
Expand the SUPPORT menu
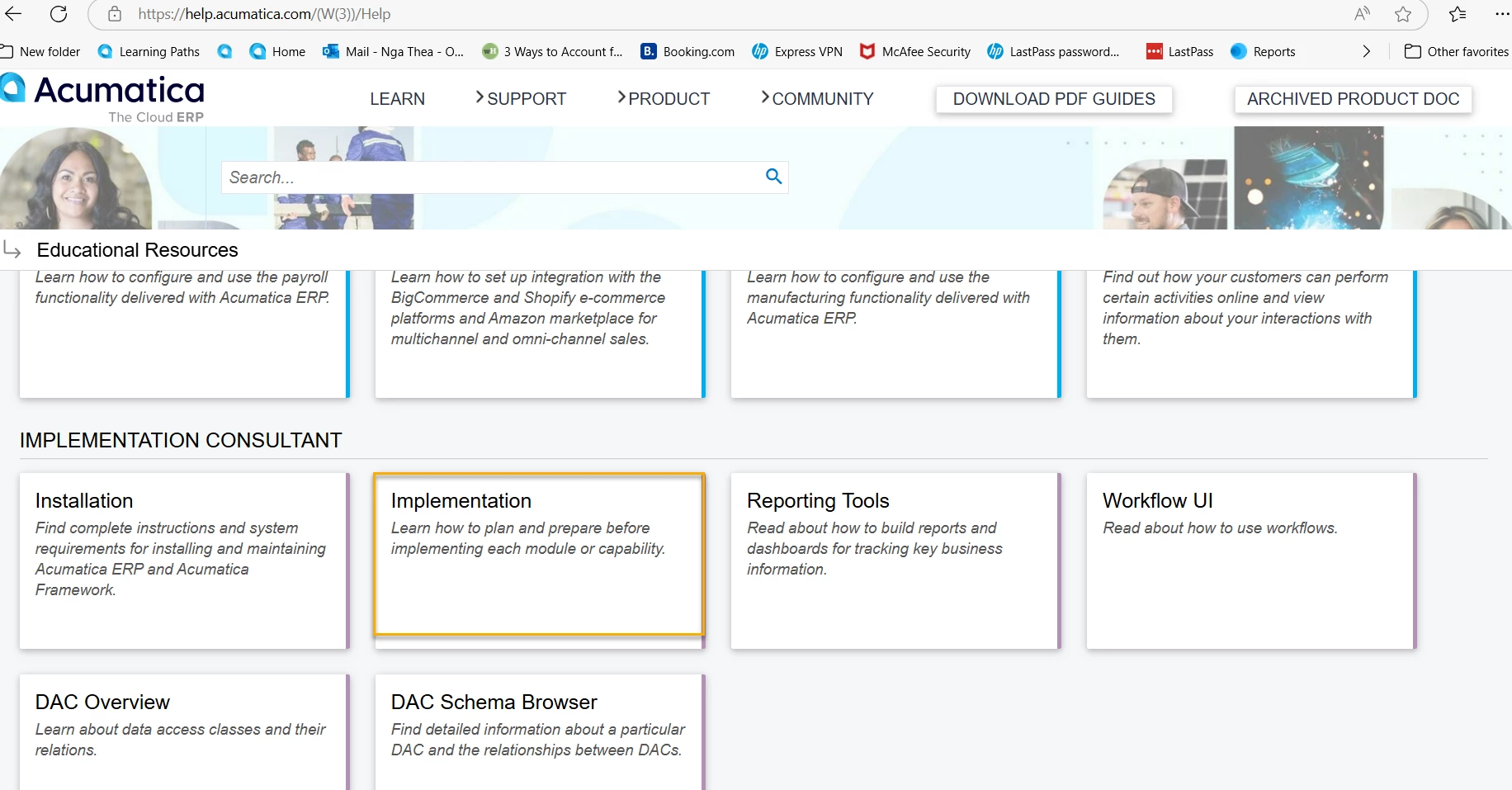(x=521, y=99)
